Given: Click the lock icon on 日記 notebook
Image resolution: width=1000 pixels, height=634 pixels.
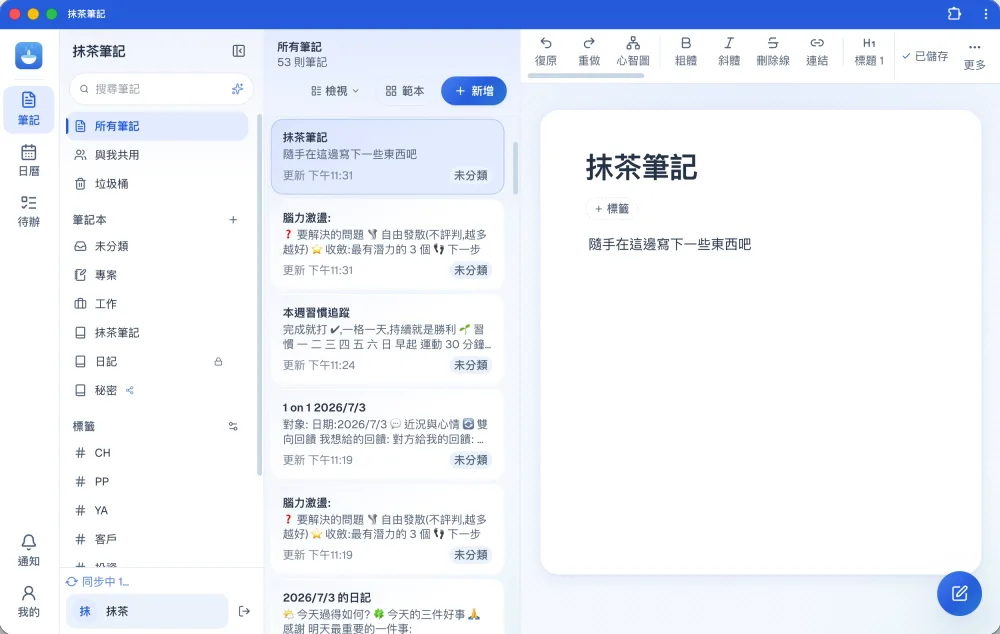Looking at the screenshot, I should coord(218,362).
